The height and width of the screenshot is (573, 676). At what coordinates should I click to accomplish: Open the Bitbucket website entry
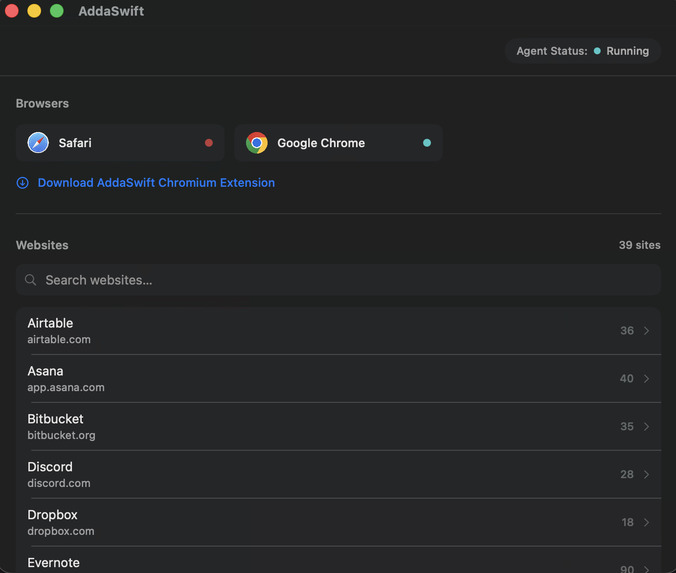tap(338, 426)
